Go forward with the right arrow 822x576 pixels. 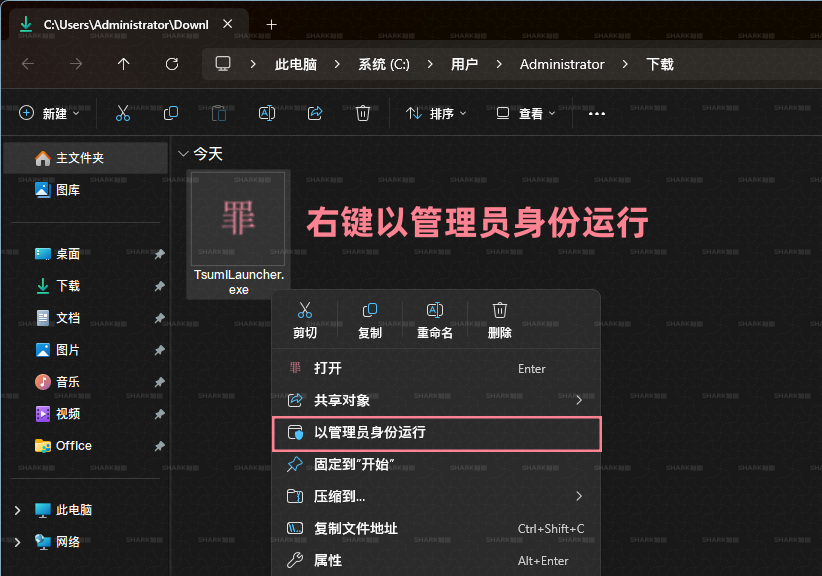pos(76,64)
